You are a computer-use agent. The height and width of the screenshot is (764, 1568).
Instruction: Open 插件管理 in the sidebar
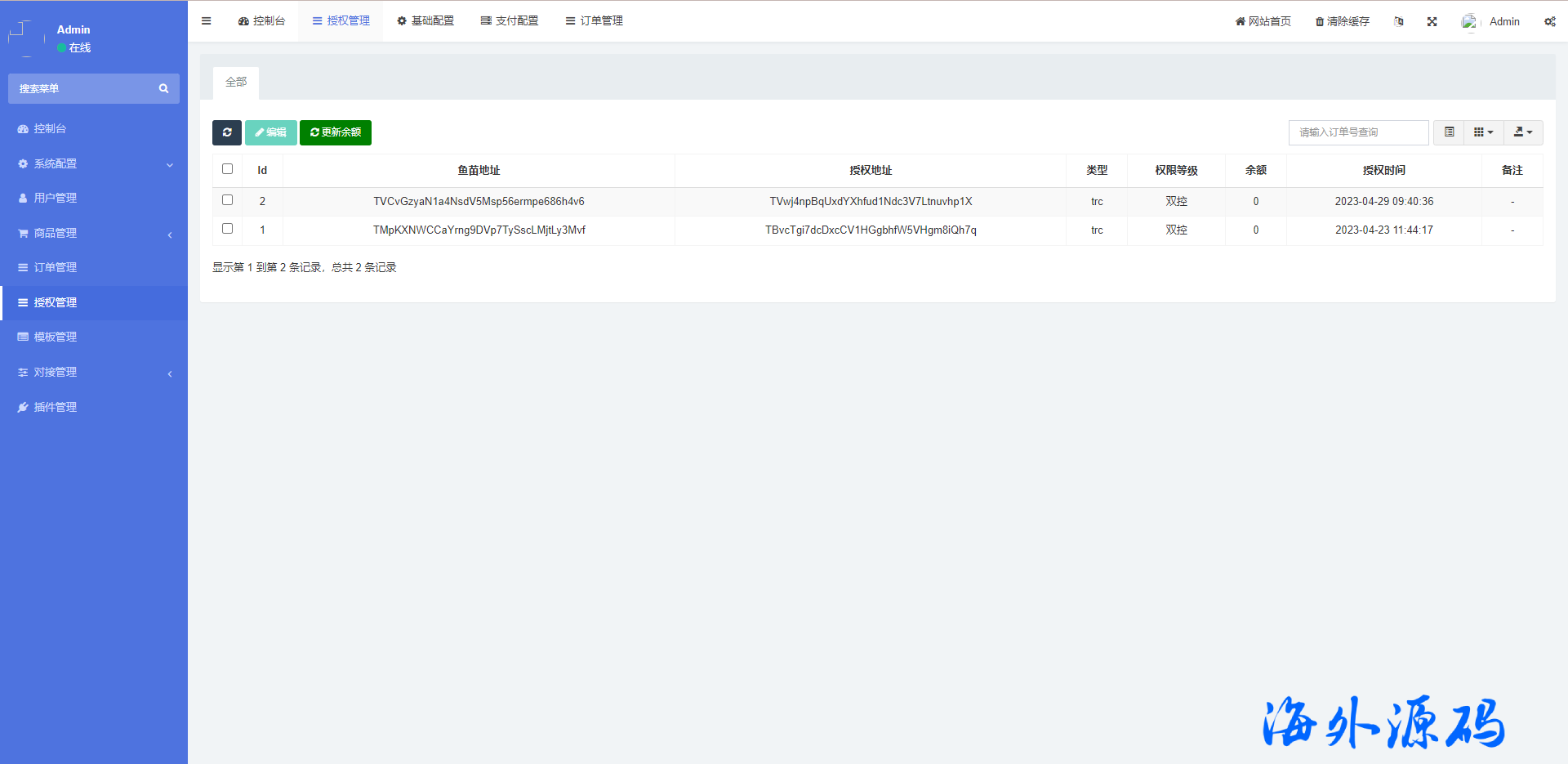coord(56,407)
